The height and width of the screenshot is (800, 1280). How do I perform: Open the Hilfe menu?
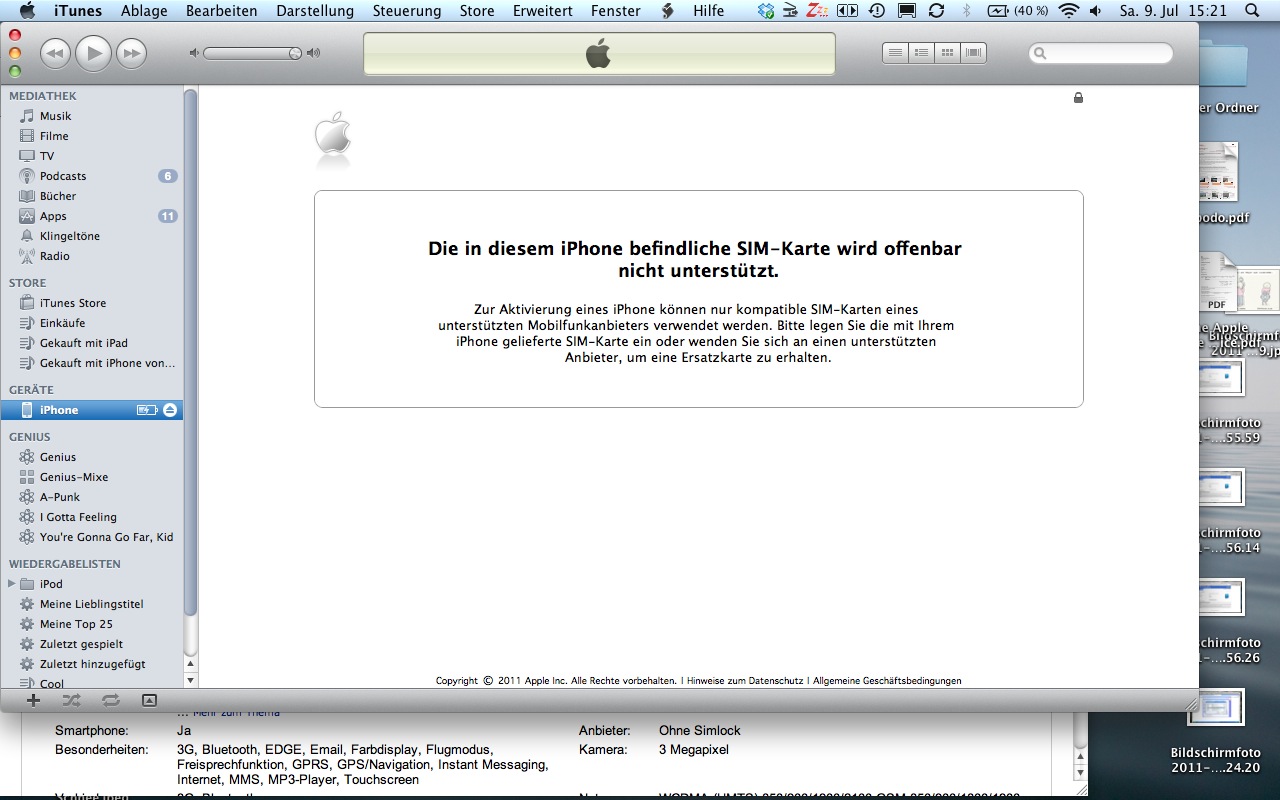(709, 11)
